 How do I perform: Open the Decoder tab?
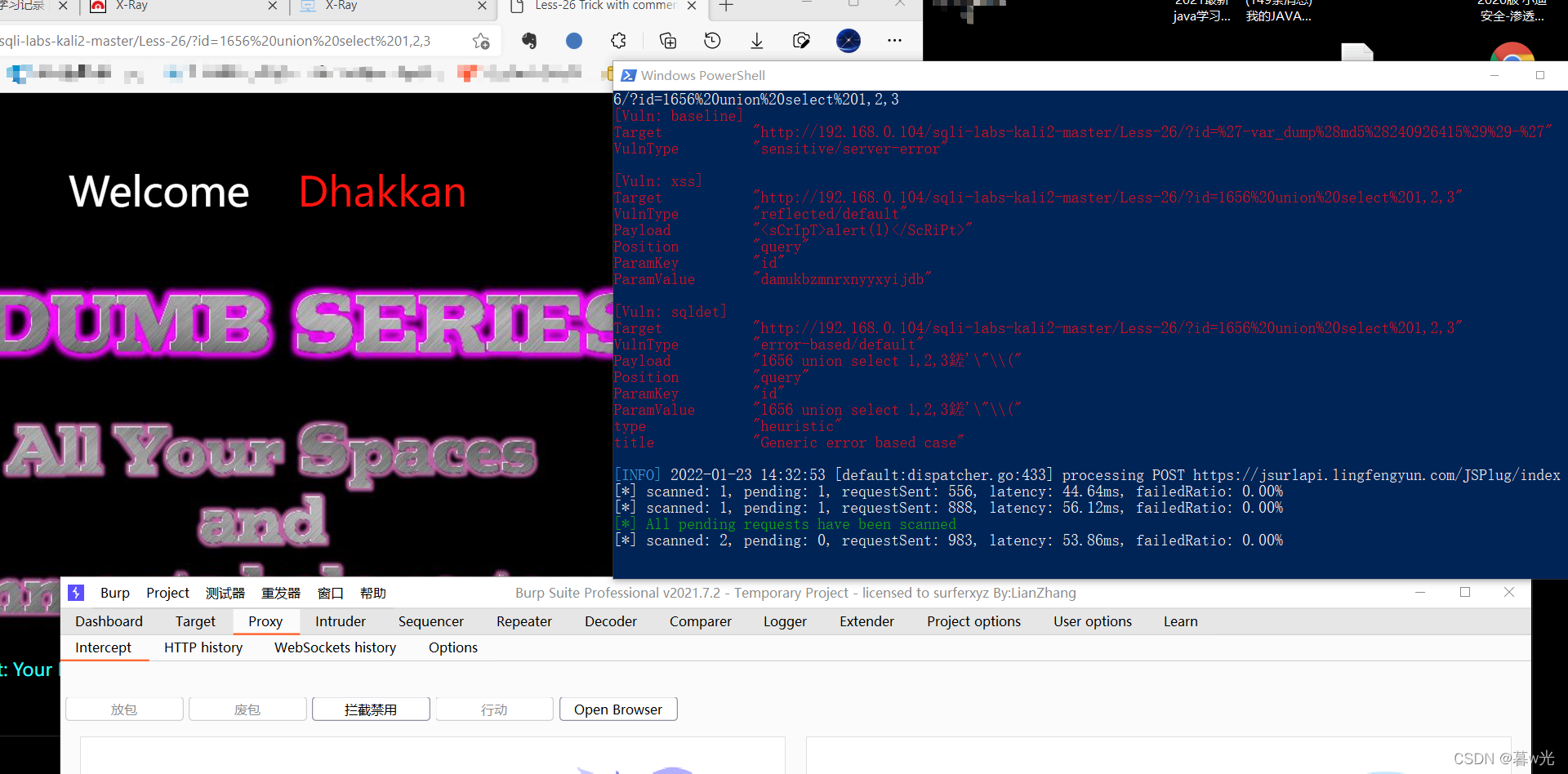611,621
